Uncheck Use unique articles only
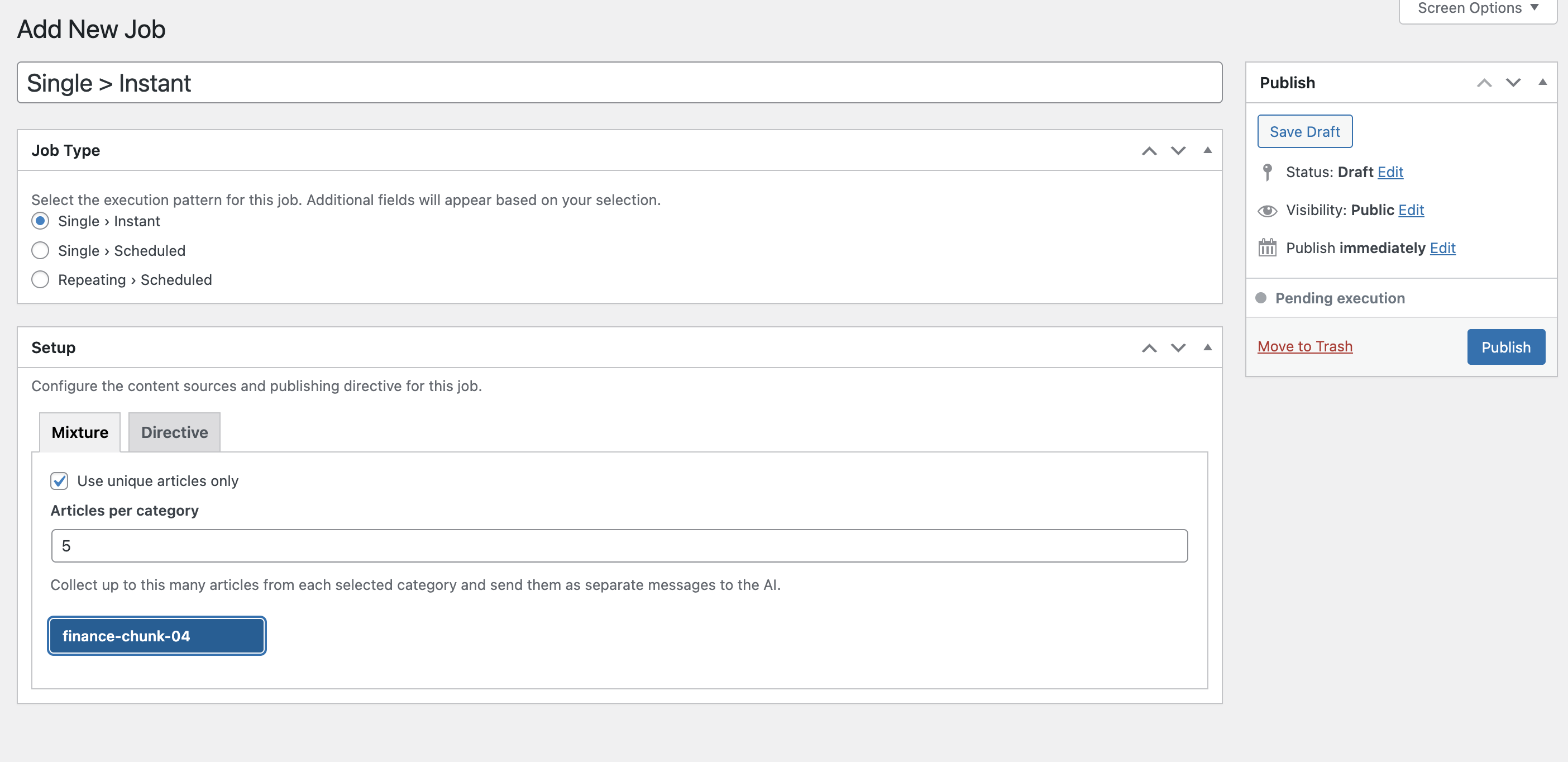 pos(59,480)
